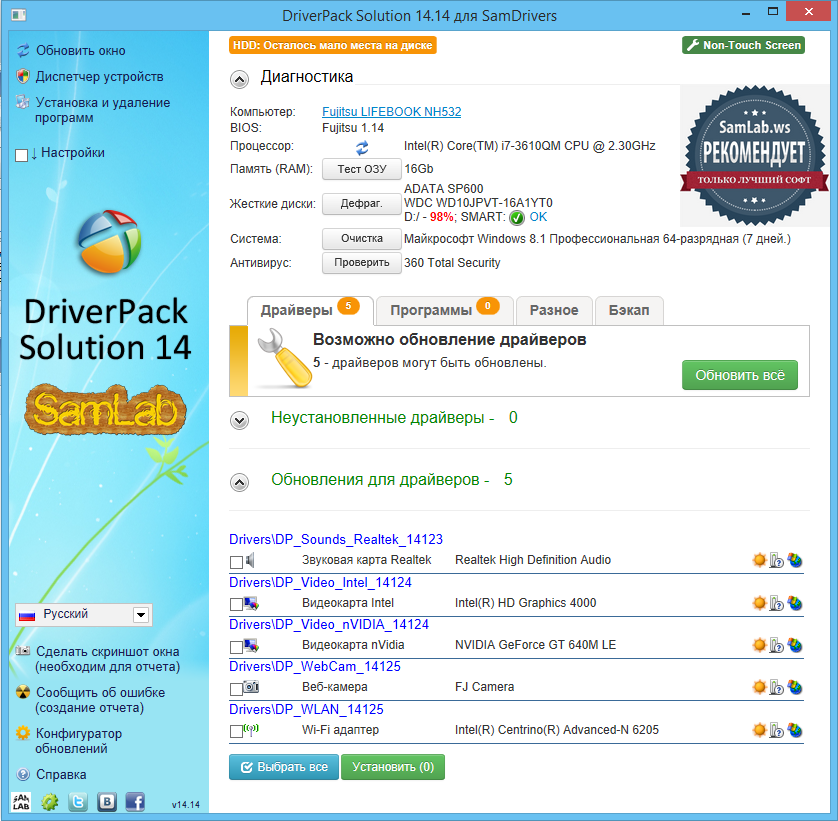
Task: Expand the uninstalled drivers section
Action: 239,420
